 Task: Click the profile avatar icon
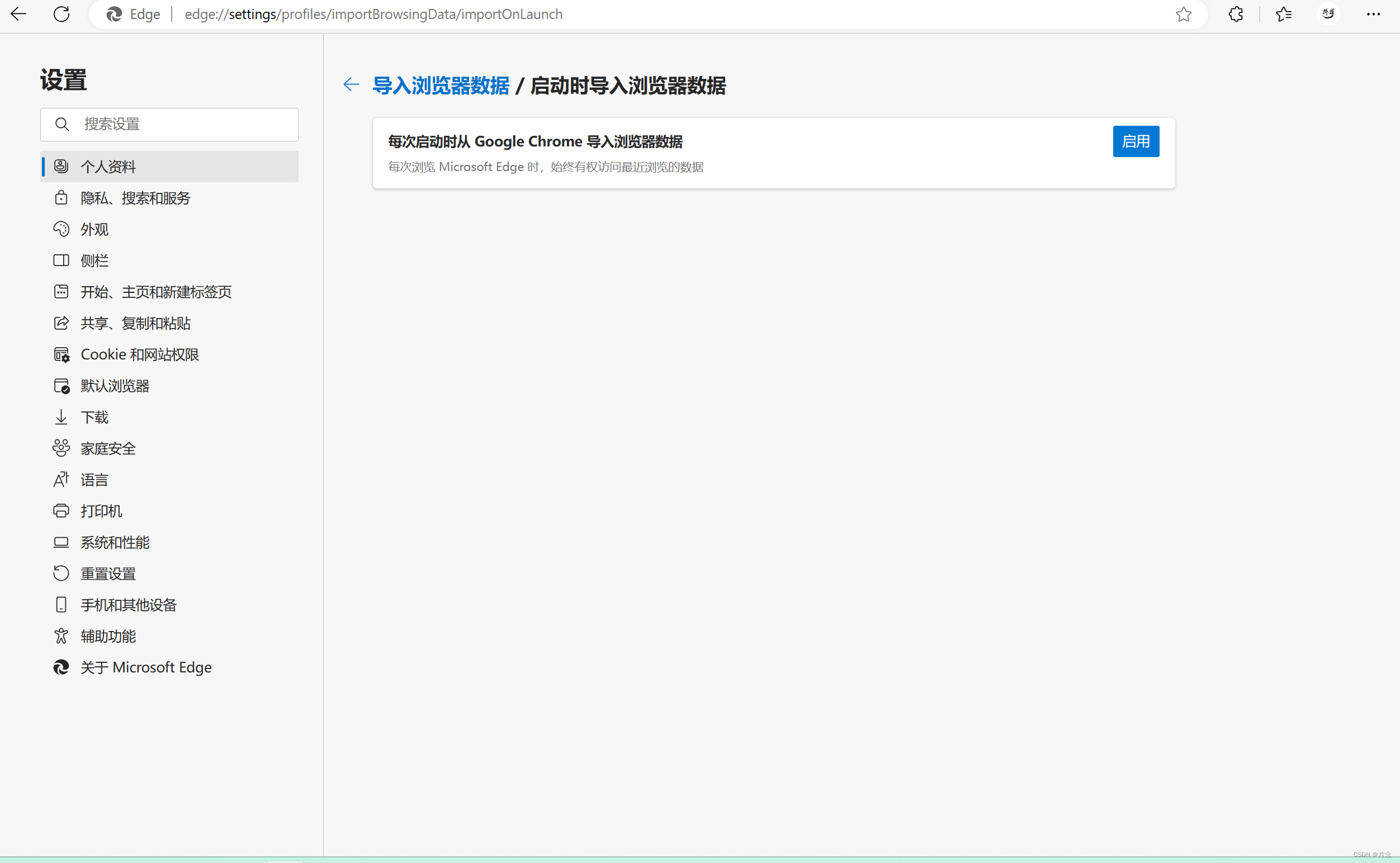1328,15
